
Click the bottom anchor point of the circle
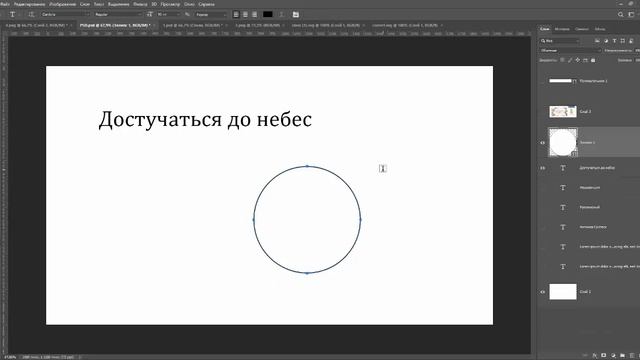tap(307, 273)
